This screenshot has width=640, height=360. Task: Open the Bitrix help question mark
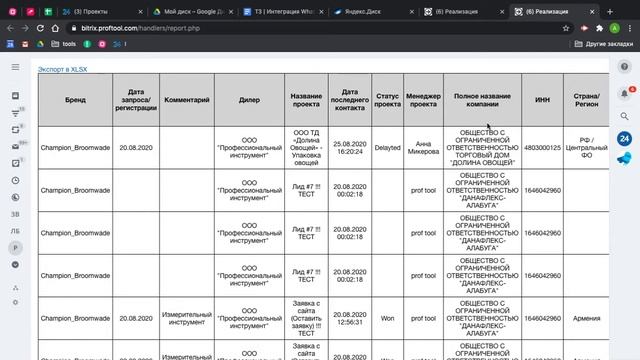(x=624, y=67)
